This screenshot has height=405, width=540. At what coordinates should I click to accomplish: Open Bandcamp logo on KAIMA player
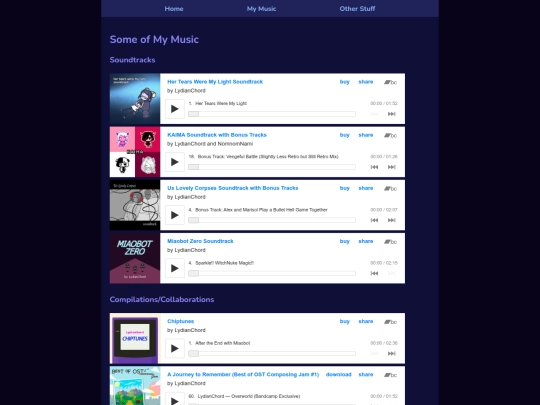(391, 135)
